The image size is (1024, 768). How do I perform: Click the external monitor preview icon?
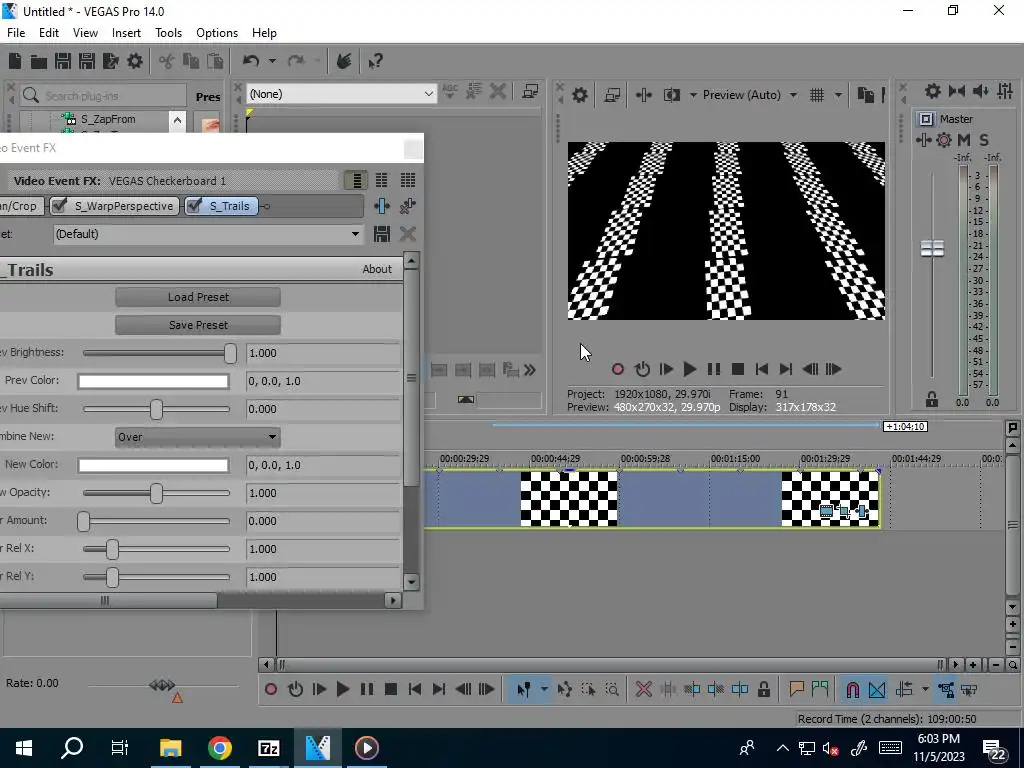tap(612, 95)
